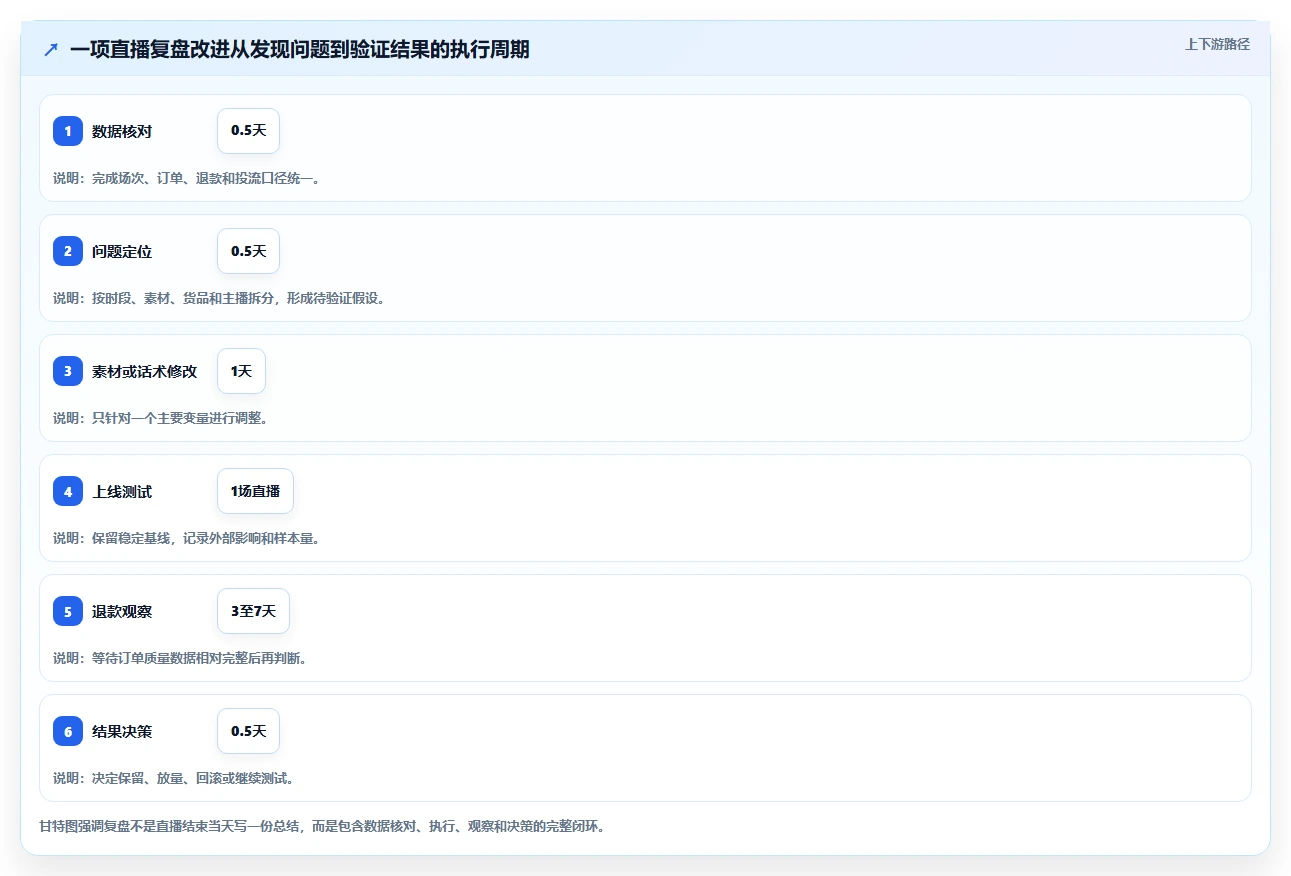
Task: Select the step 1 number badge
Action: coord(68,131)
